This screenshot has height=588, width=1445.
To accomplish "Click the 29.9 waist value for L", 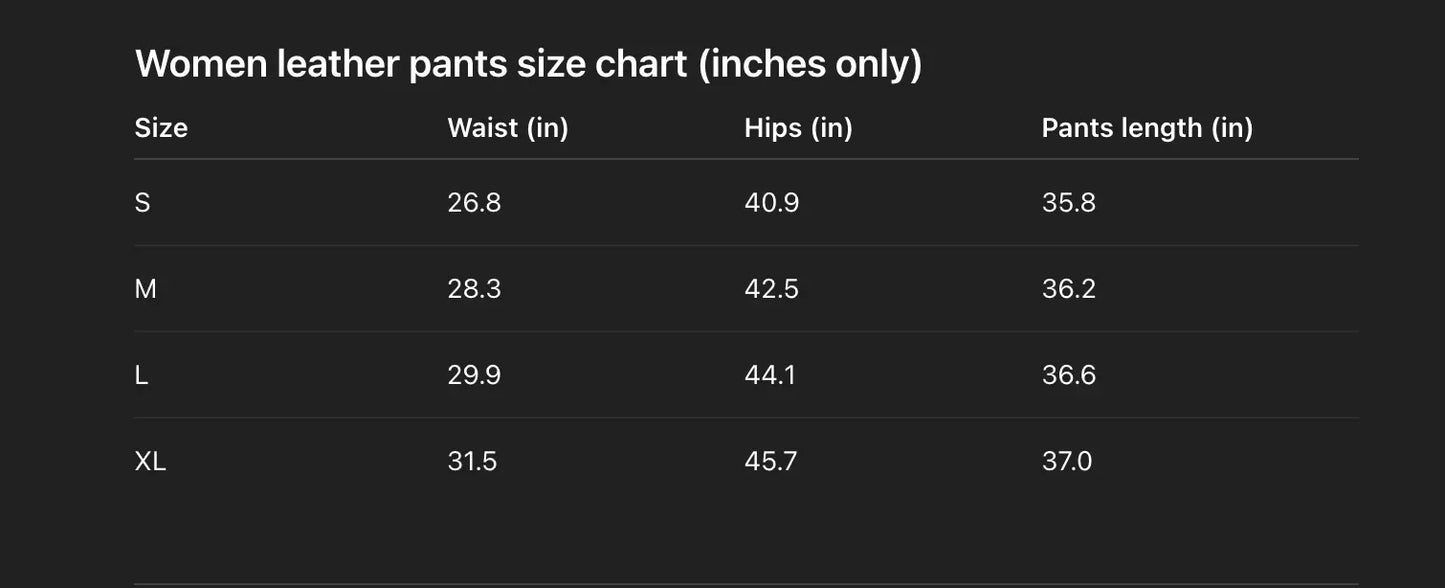I will (x=474, y=375).
